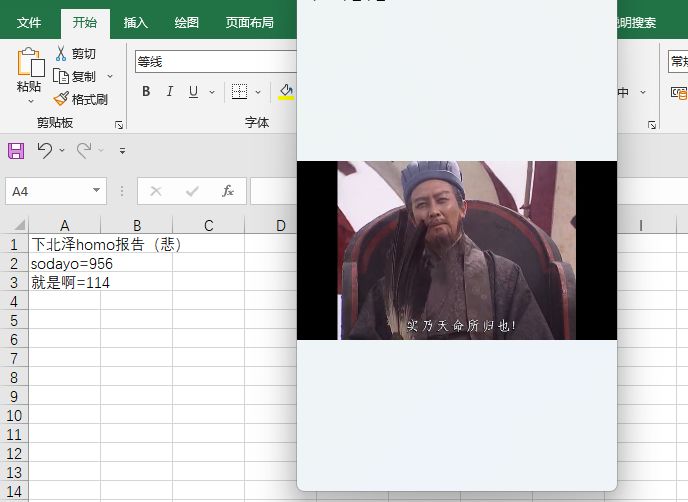Expand the Borders dropdown arrow
Image resolution: width=688 pixels, height=502 pixels.
tap(258, 92)
